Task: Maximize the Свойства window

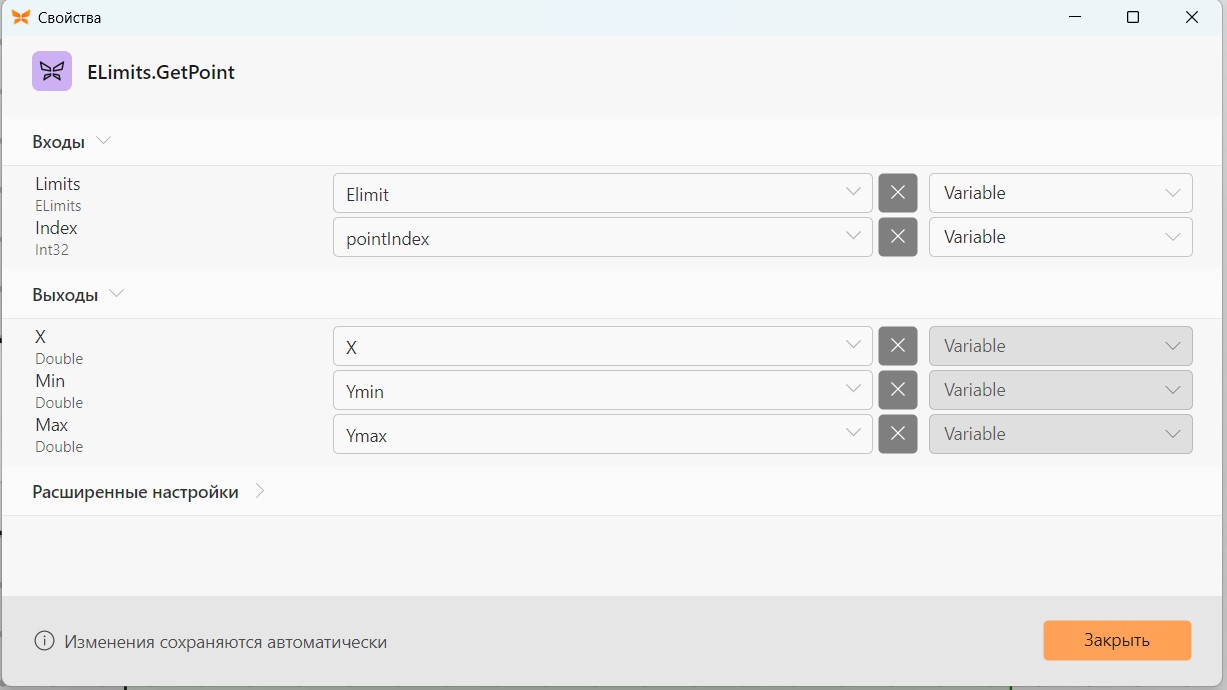Action: pos(1133,17)
